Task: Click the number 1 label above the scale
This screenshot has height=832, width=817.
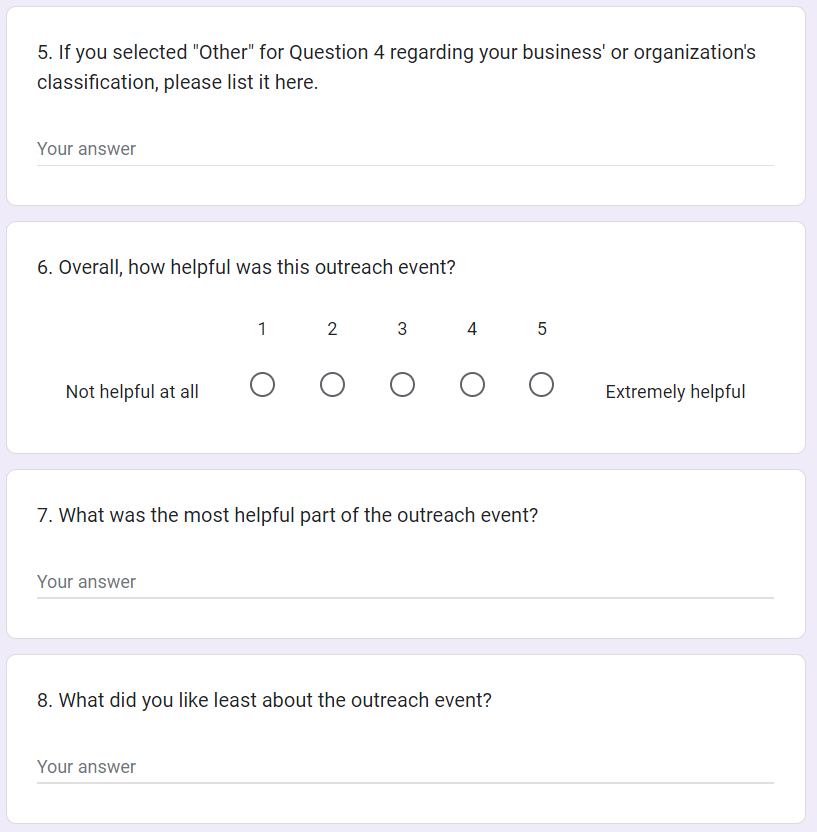Action: click(262, 329)
